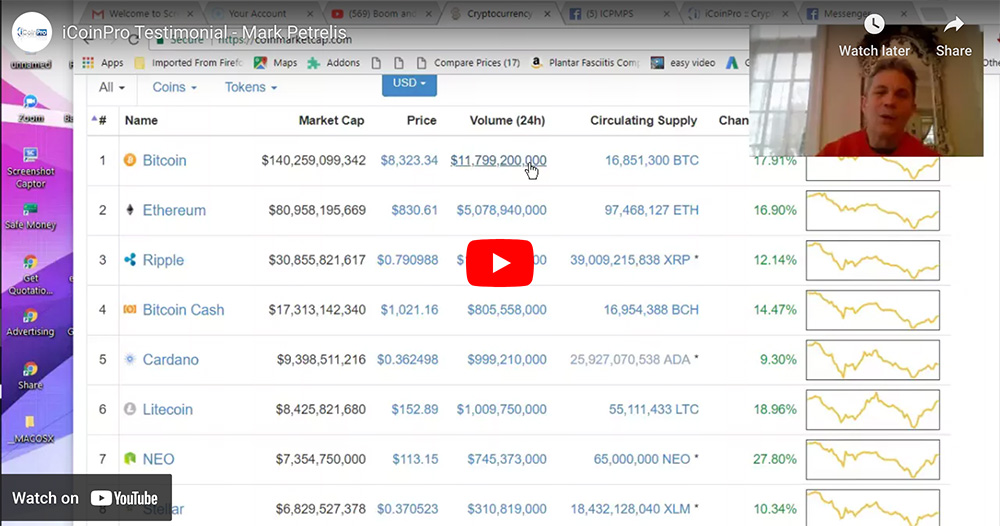Play the YouTube video
The image size is (1000, 526).
500,263
